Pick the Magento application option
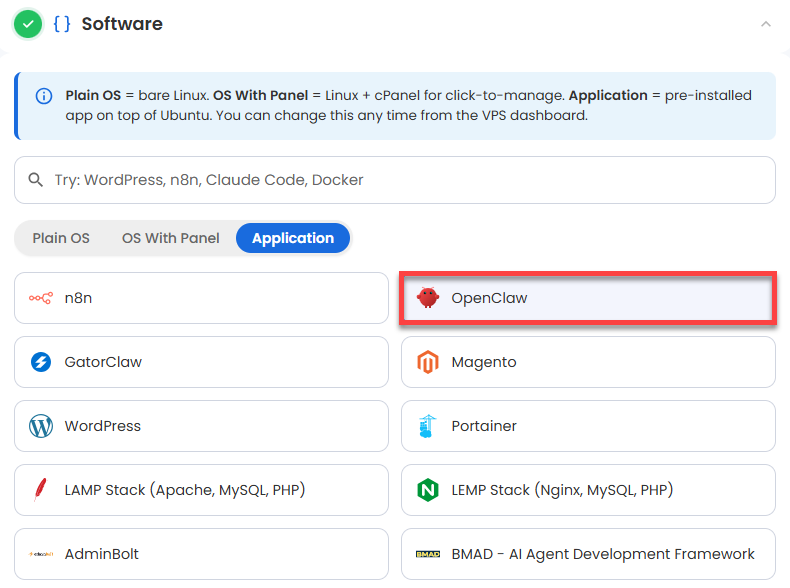Screen dimensions: 790x588 click(588, 362)
